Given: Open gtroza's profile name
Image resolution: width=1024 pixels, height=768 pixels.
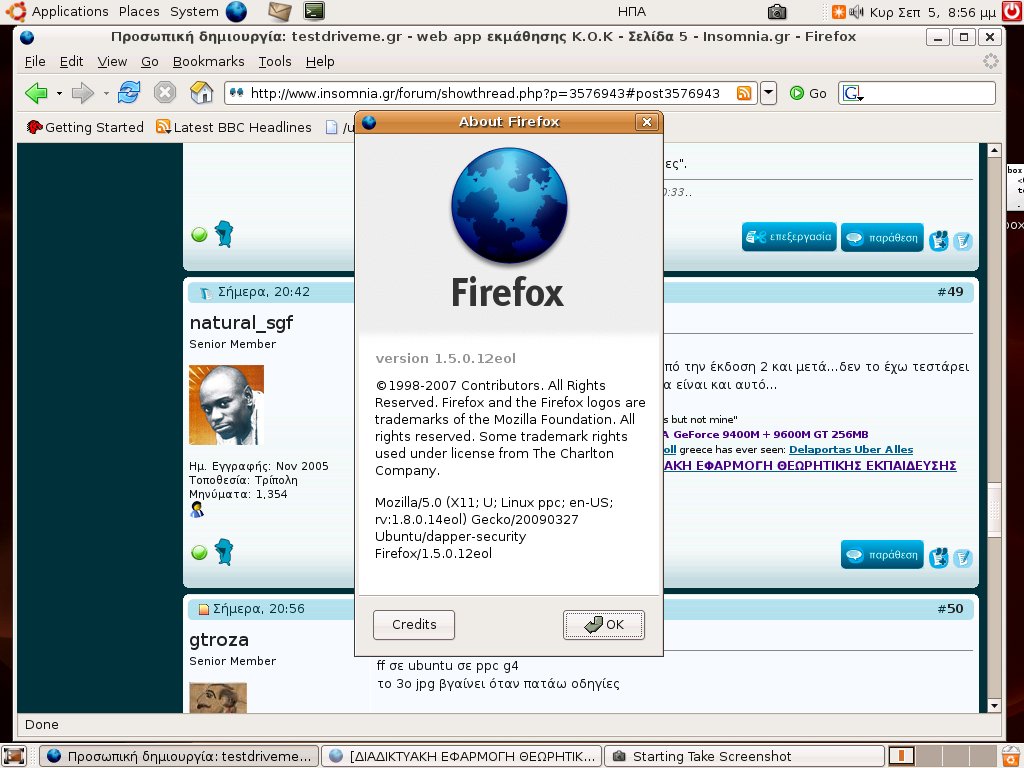Looking at the screenshot, I should pyautogui.click(x=219, y=639).
